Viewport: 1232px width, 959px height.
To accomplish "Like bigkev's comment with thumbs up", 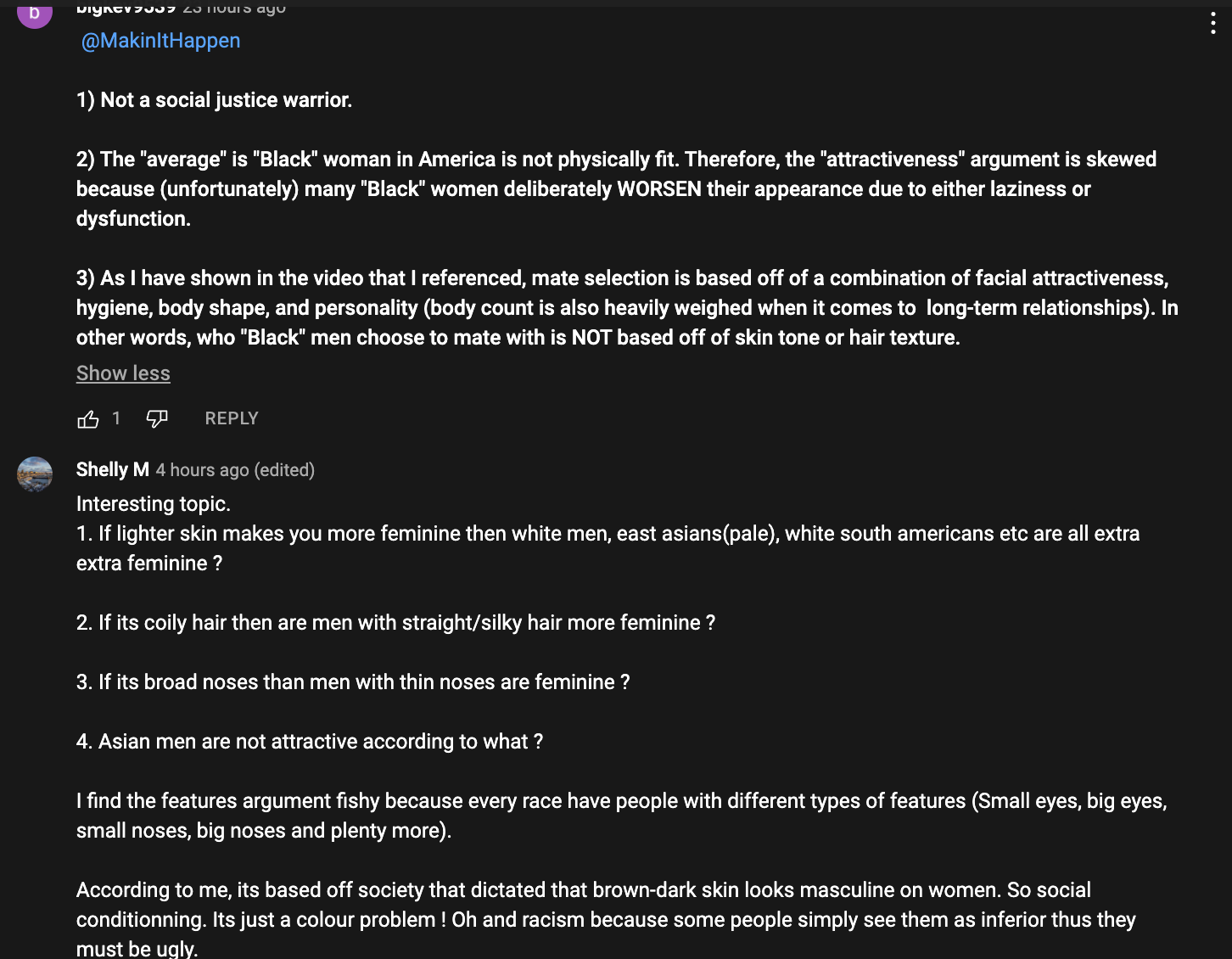I will [x=88, y=418].
